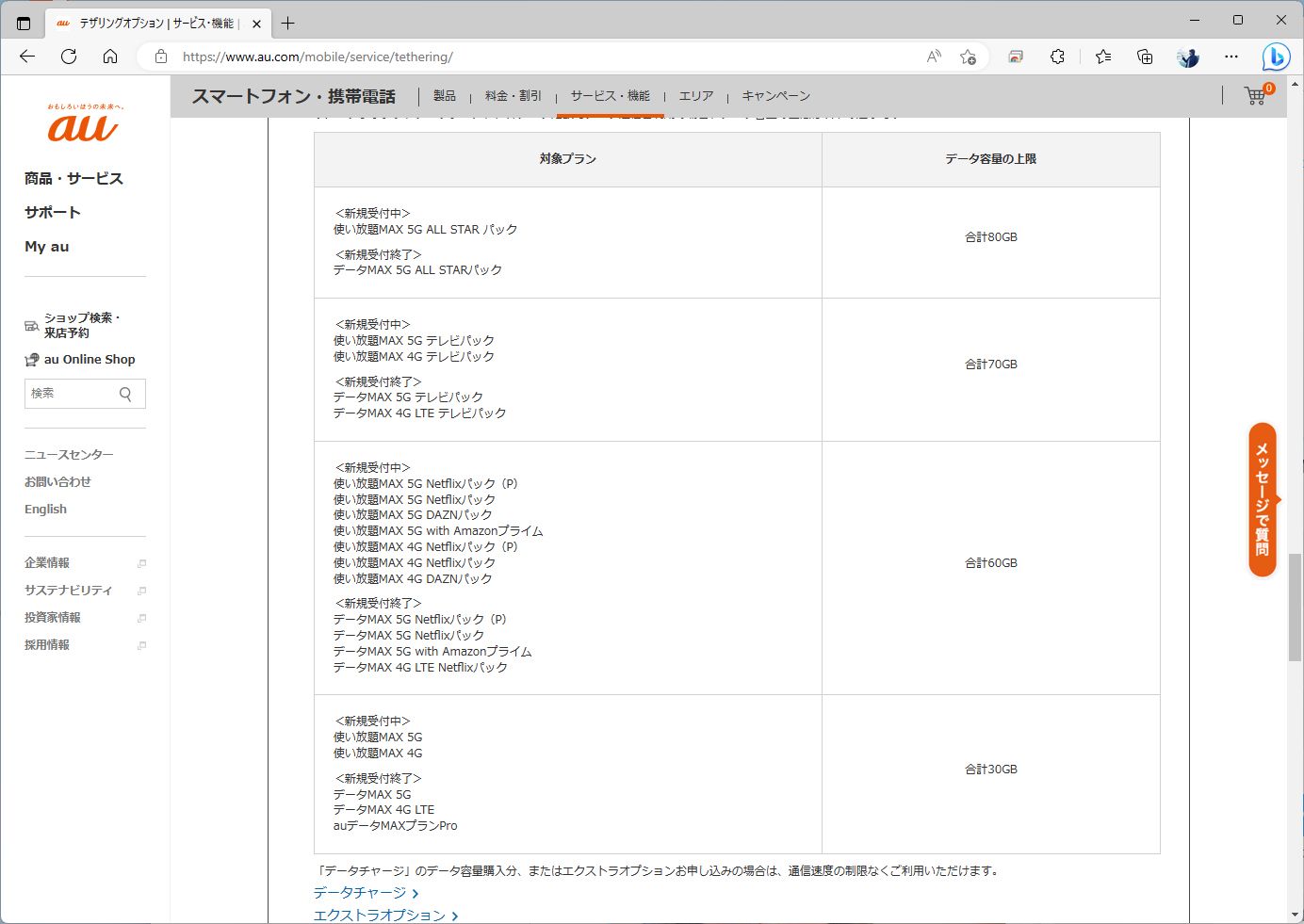Viewport: 1304px width, 924px height.
Task: Open サービス・機能 menu
Action: (x=611, y=96)
